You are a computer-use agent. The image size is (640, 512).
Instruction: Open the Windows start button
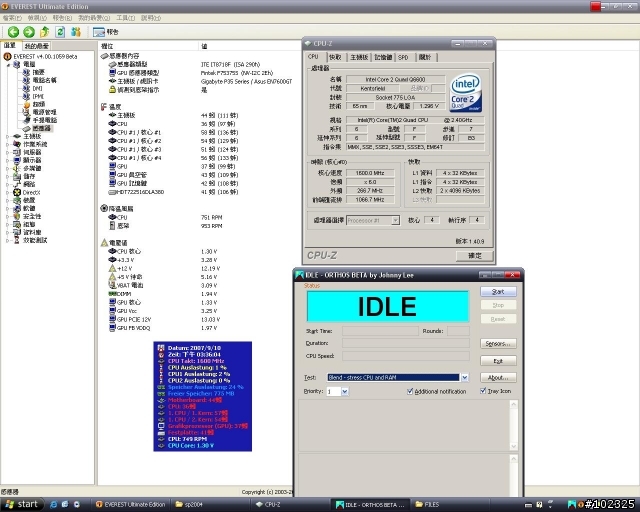[x=22, y=504]
